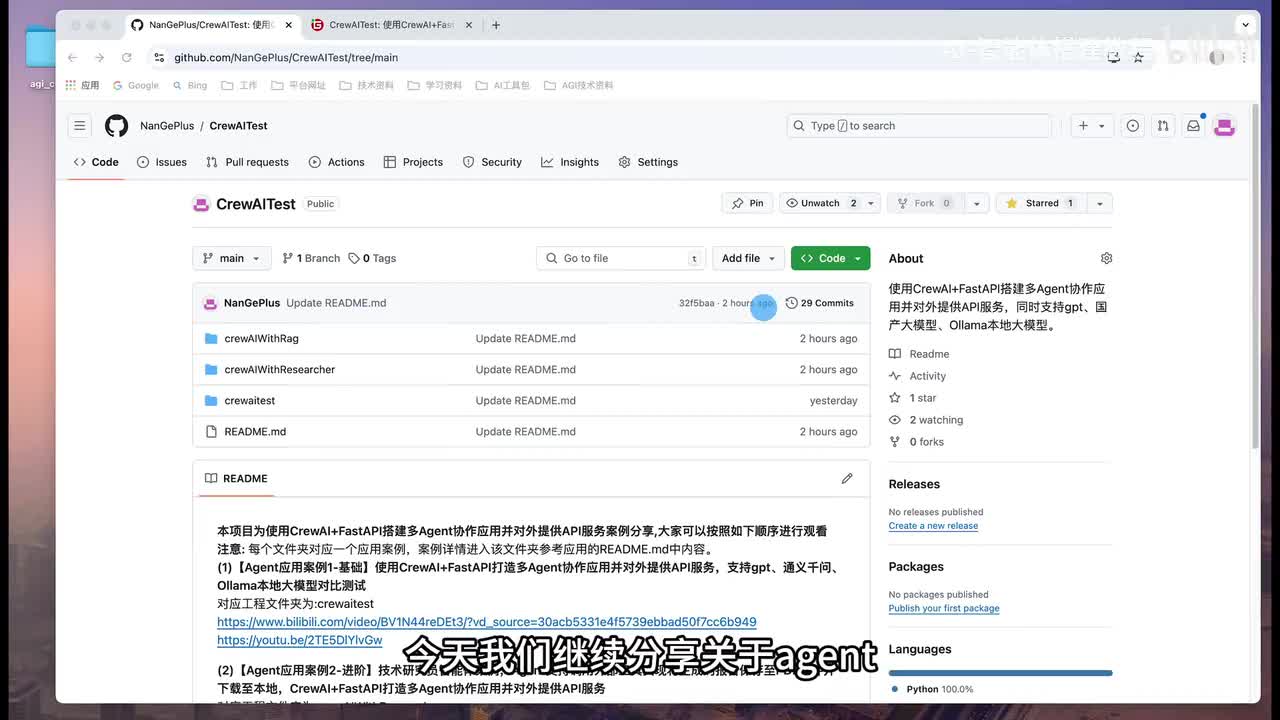Click the Go to file search field
1280x720 pixels.
tap(621, 258)
